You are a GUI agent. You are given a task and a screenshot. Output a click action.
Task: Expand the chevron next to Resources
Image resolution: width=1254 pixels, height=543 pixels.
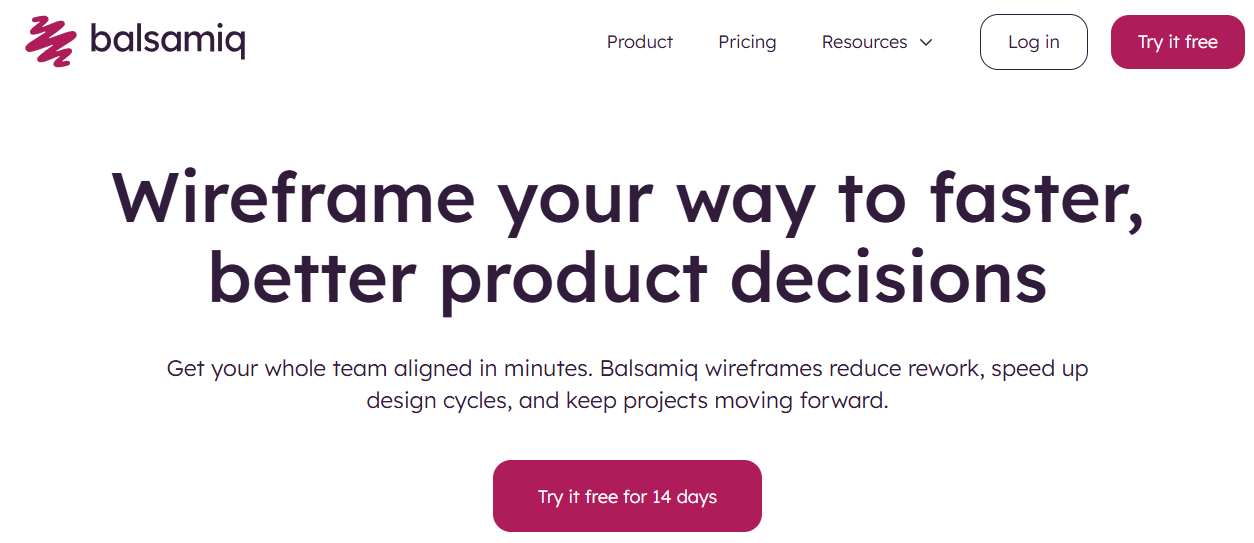pos(926,42)
